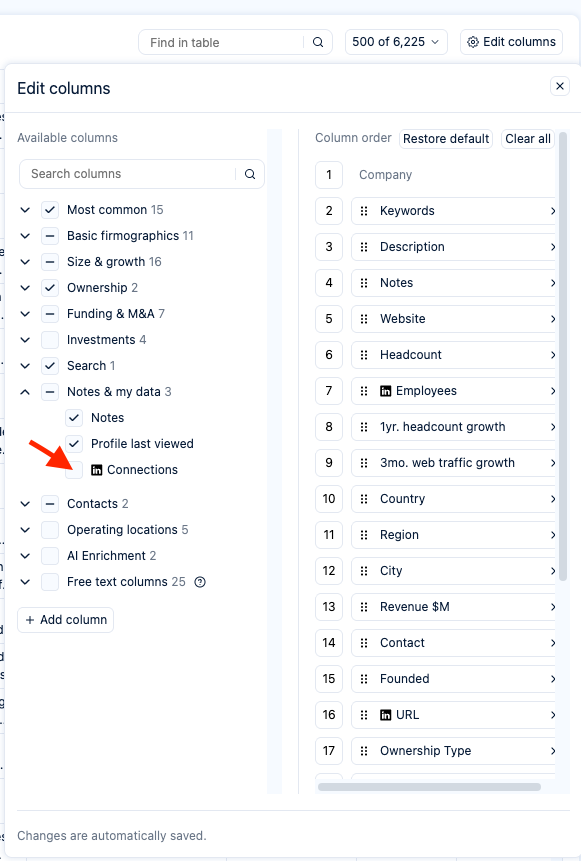The width and height of the screenshot is (581, 861).
Task: Click the plus icon on Add column
Action: 30,620
